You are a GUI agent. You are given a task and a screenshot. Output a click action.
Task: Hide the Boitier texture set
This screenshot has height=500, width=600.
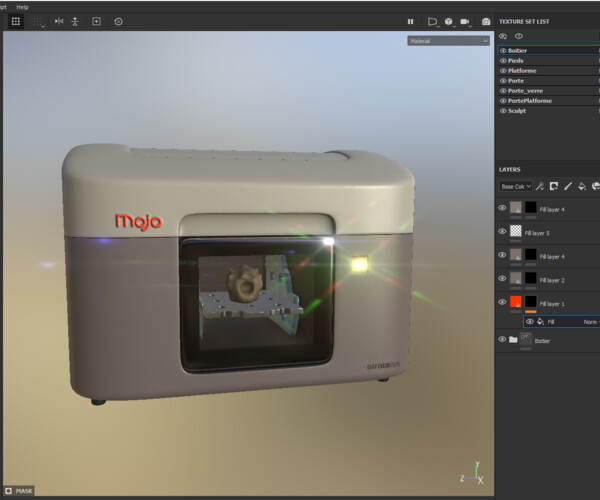point(503,50)
